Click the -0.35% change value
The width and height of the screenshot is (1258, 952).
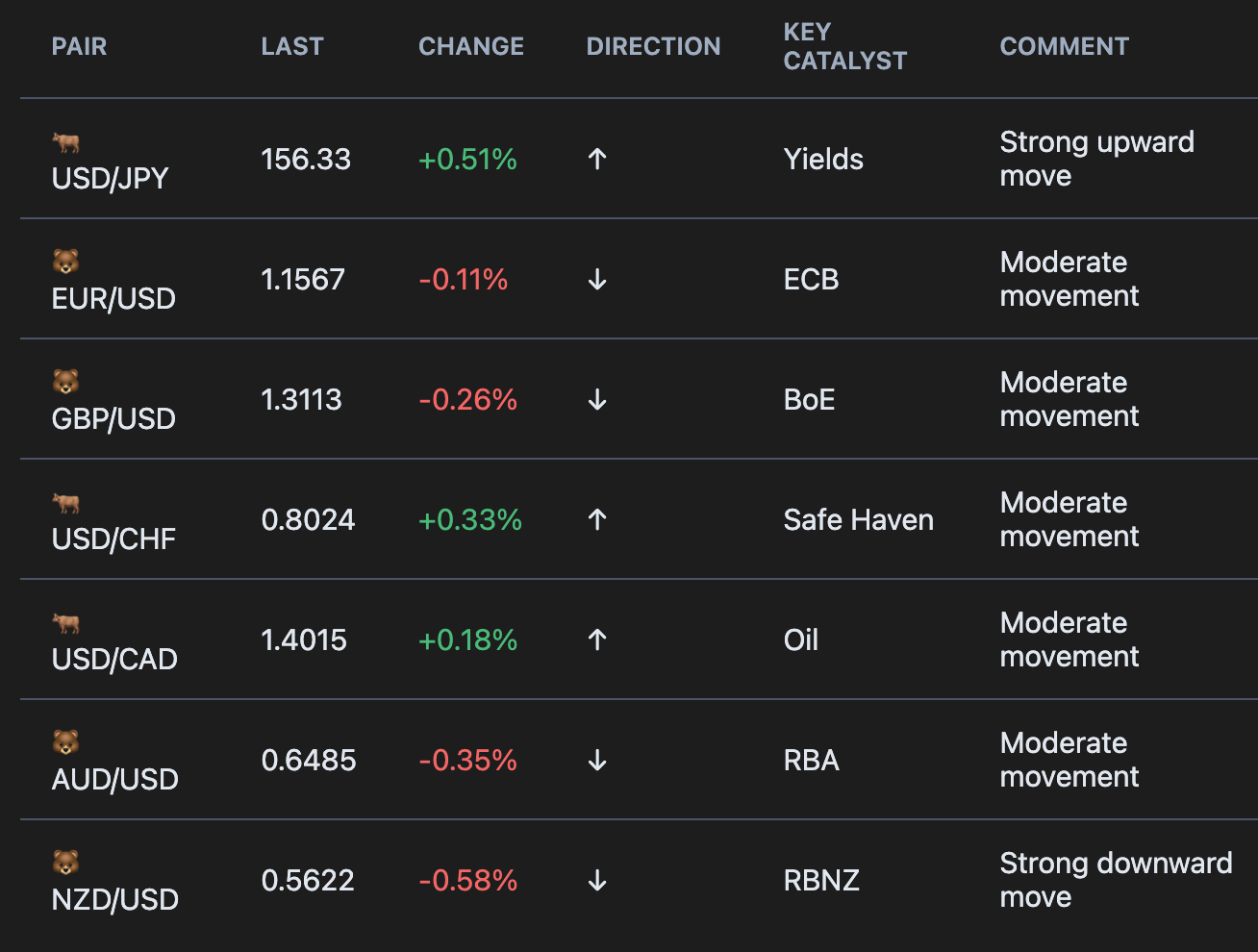click(468, 761)
